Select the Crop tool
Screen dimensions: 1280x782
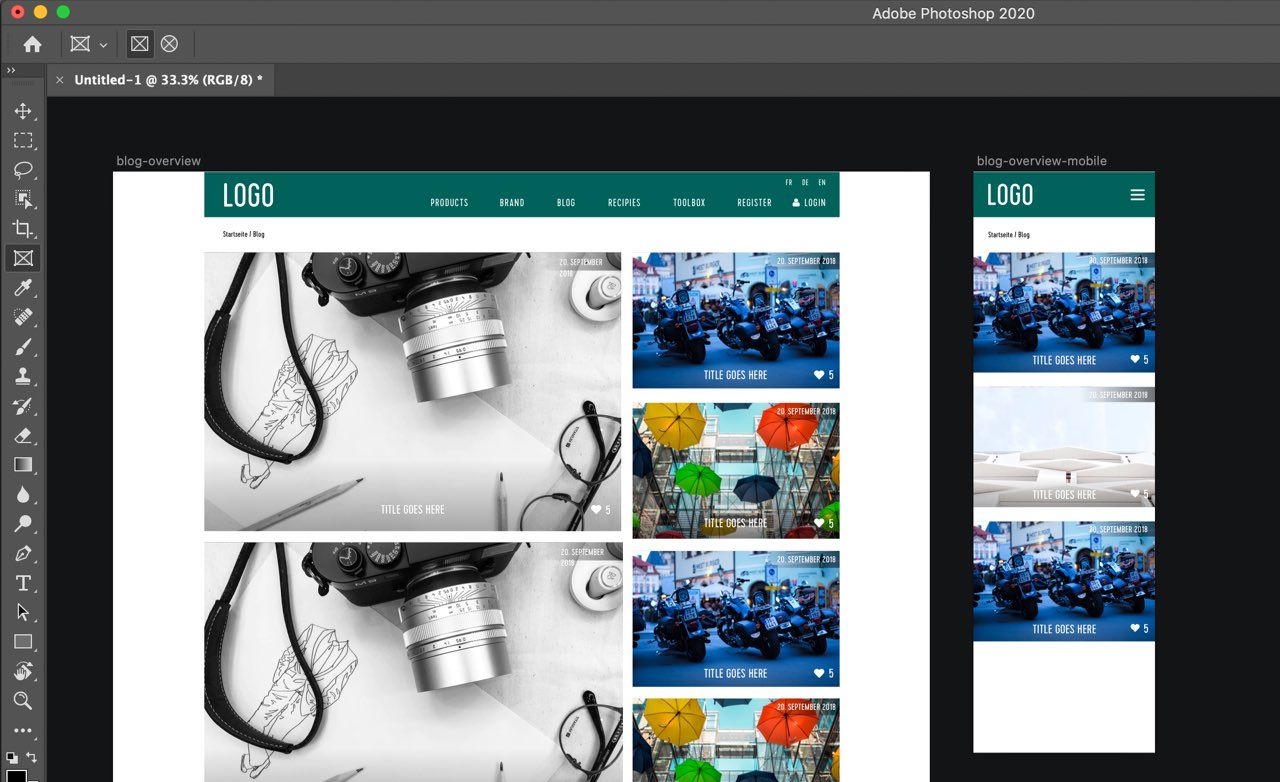tap(23, 229)
